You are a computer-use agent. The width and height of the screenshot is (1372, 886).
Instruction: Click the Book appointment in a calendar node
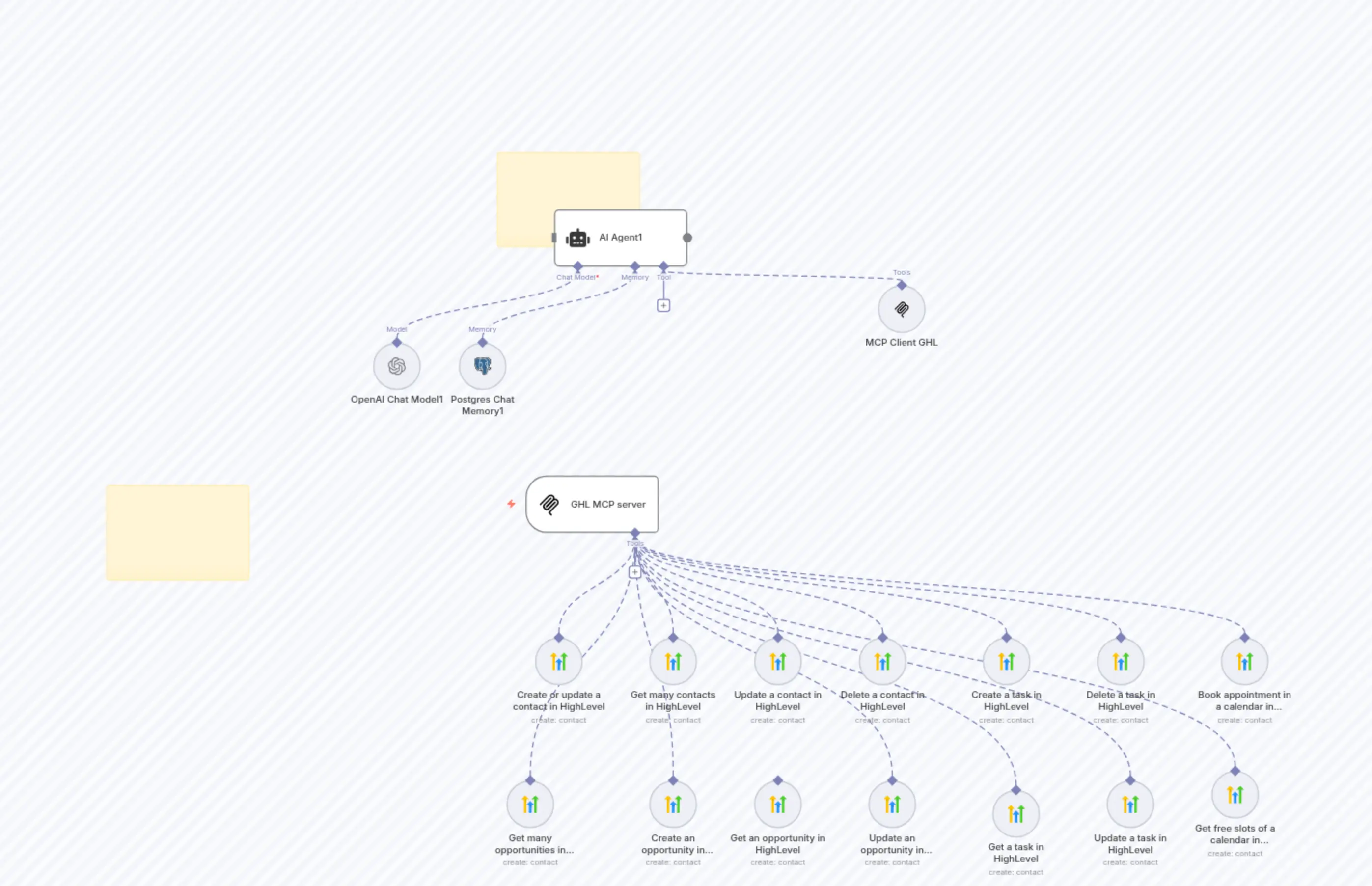tap(1244, 661)
